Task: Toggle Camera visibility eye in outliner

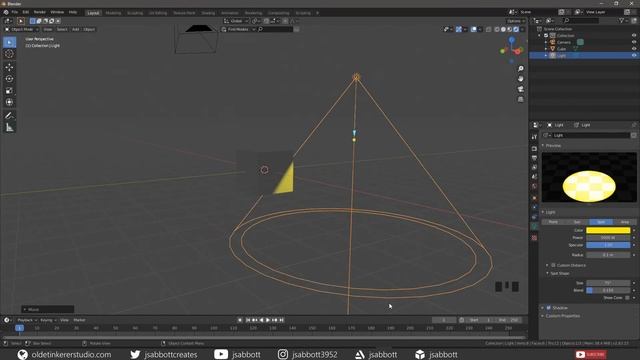Action: point(634,42)
